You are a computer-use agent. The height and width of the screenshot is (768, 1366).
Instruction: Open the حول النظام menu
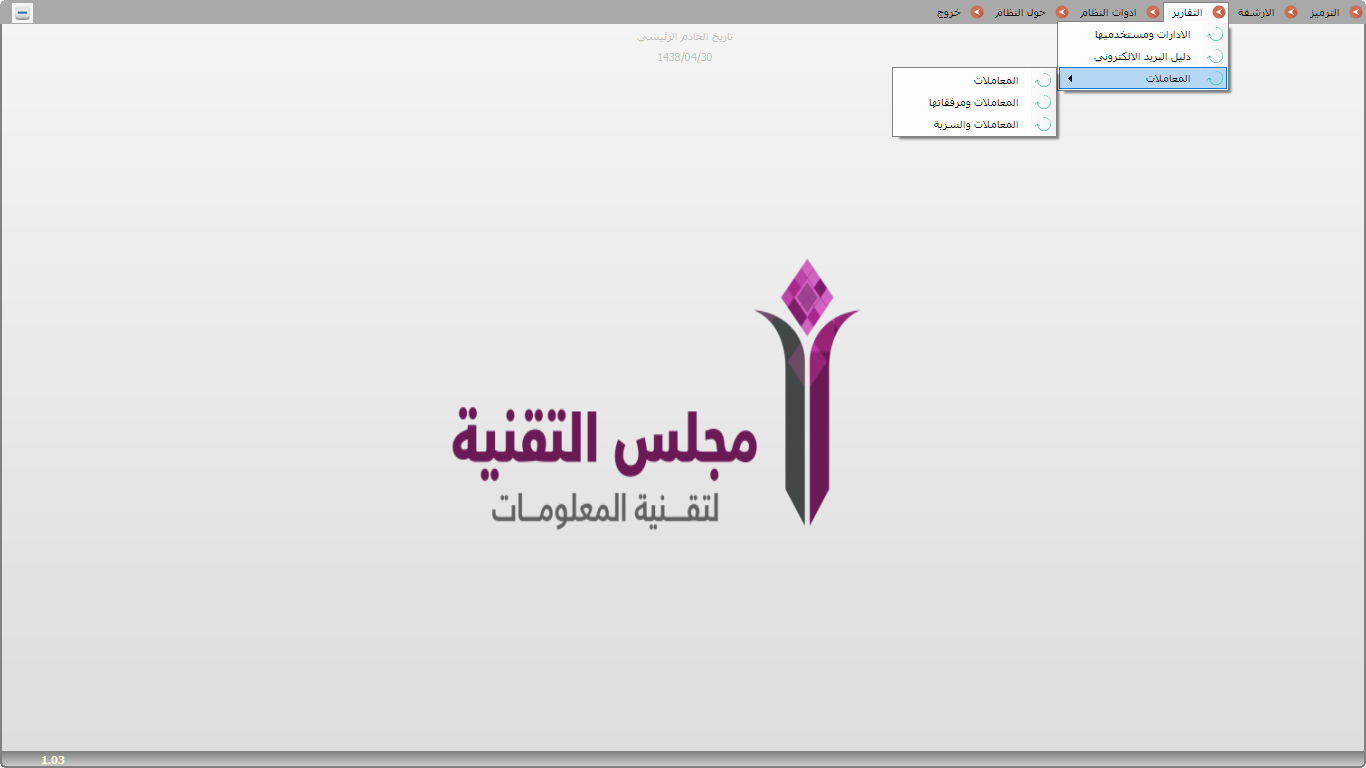point(1020,13)
